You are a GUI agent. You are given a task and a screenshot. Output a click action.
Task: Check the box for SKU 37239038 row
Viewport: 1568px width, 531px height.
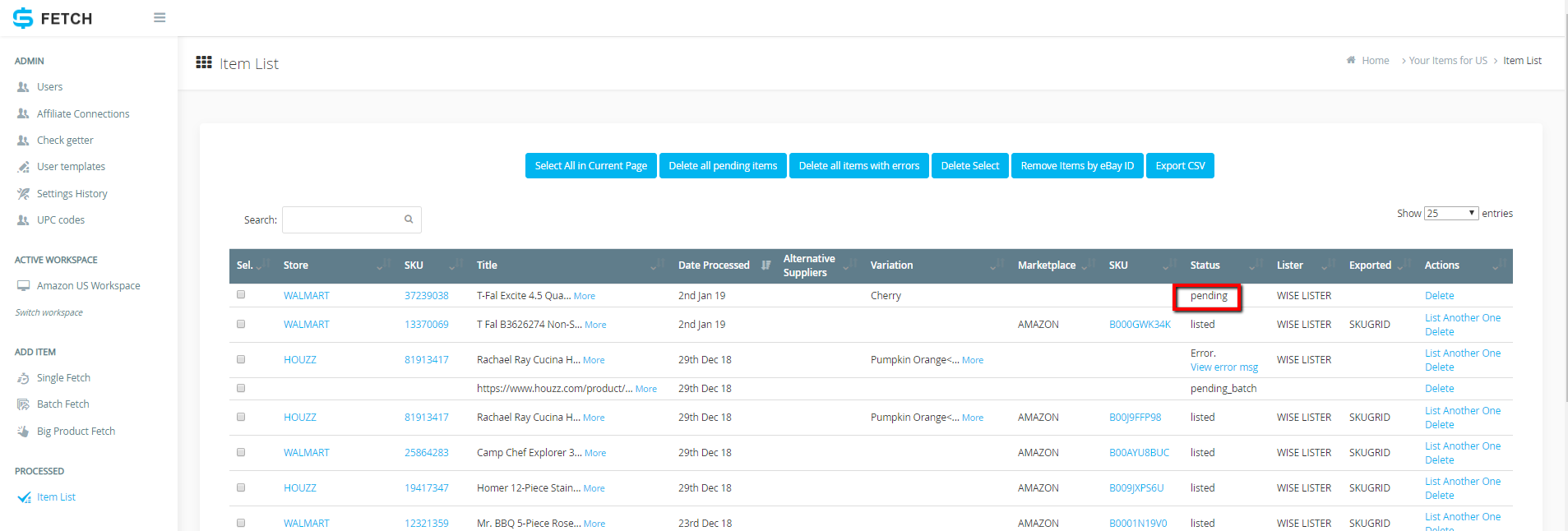[x=241, y=294]
